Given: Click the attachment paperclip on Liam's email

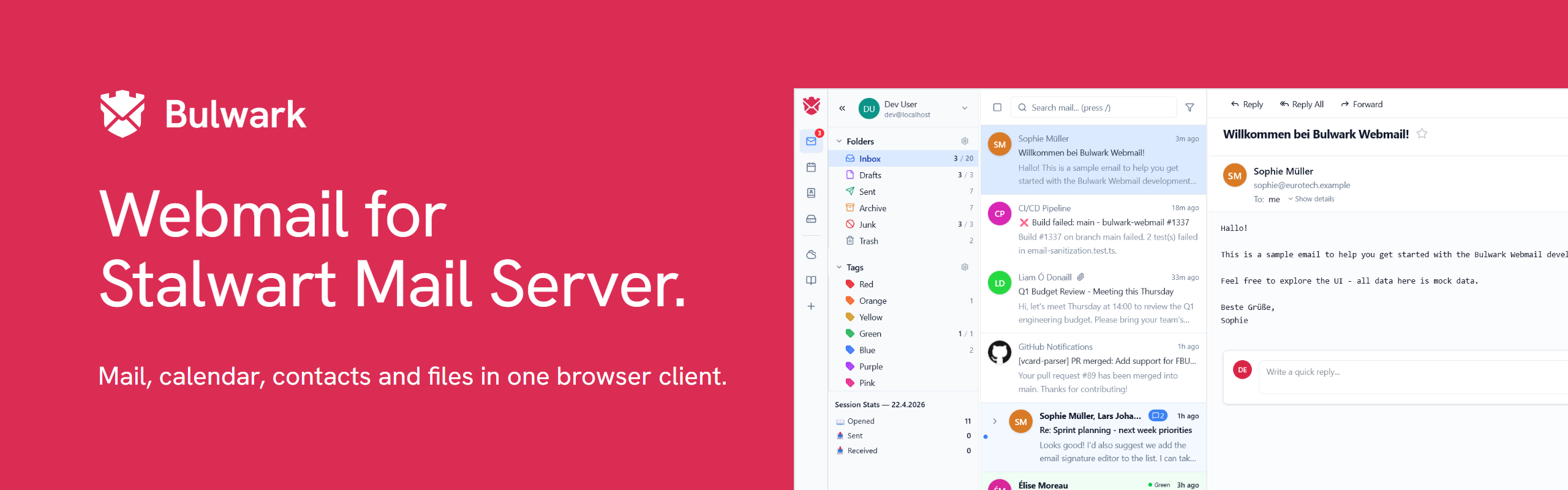Looking at the screenshot, I should (x=1081, y=277).
